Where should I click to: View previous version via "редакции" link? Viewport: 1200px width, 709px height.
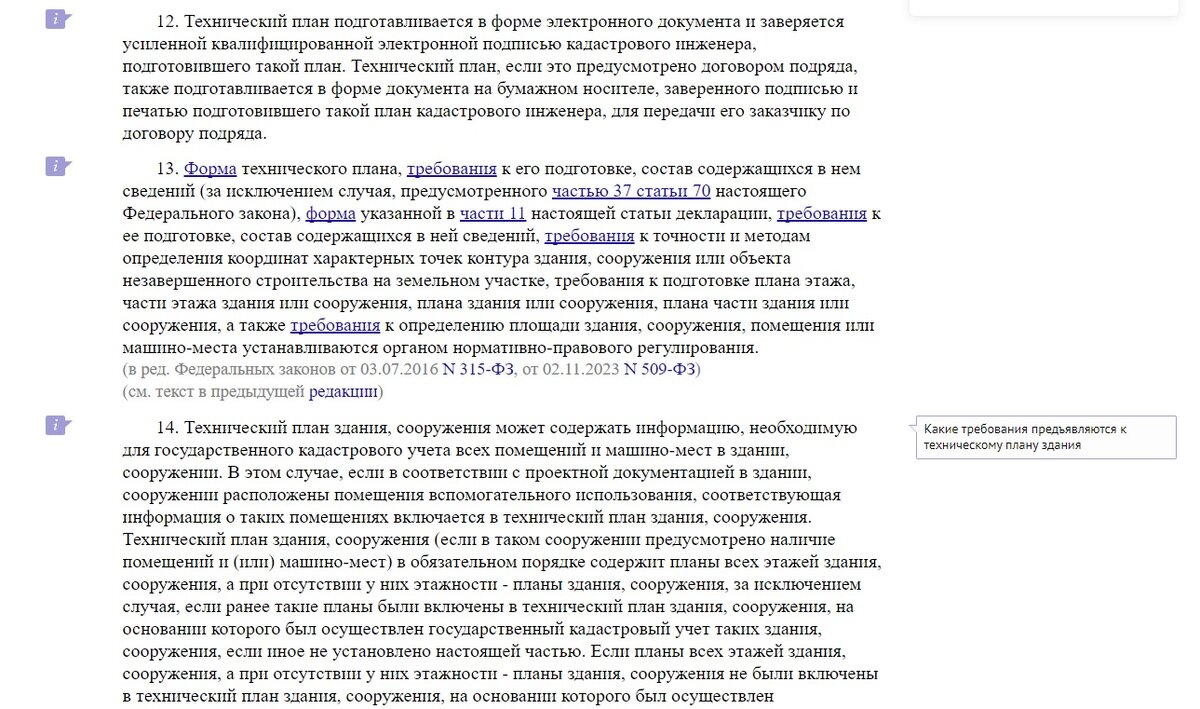click(x=341, y=391)
